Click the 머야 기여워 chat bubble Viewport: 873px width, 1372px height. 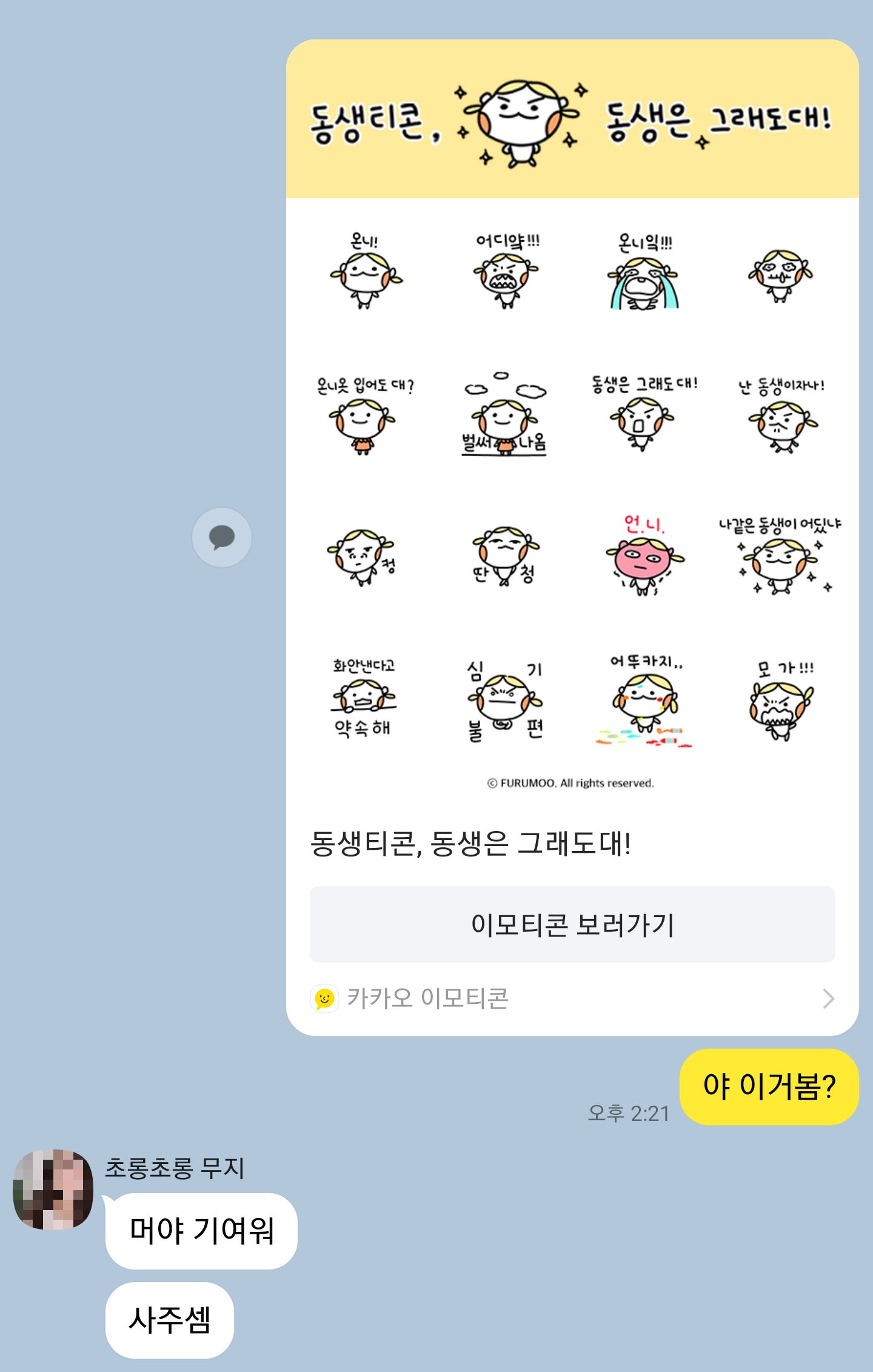pos(201,1231)
